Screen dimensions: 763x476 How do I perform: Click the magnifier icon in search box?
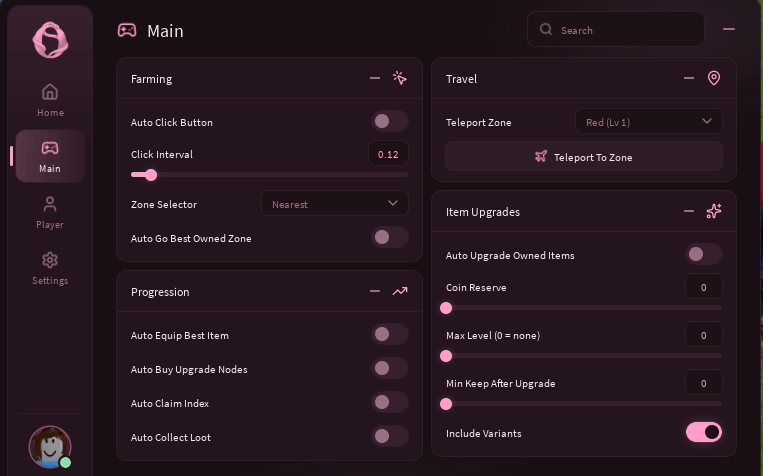click(546, 30)
